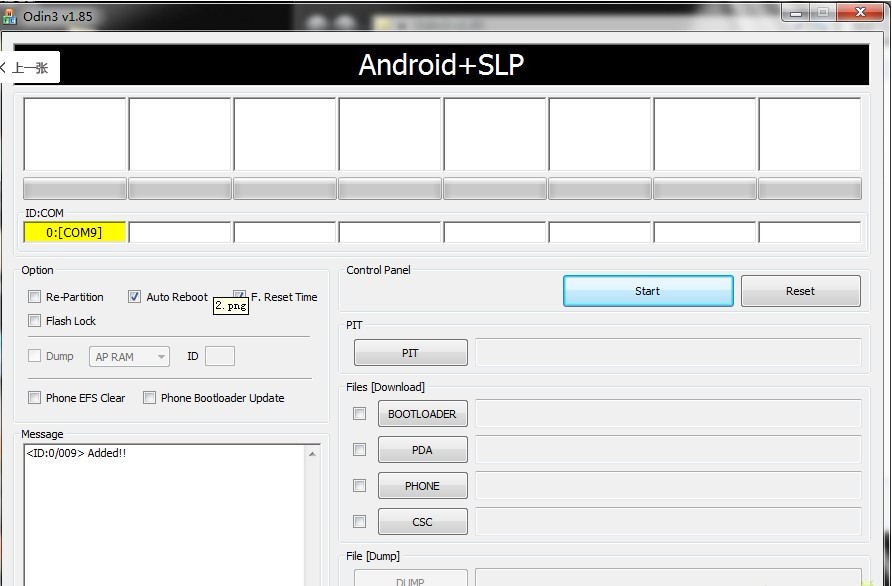892x586 pixels.
Task: Check Phone Bootloader Update
Action: coord(150,397)
